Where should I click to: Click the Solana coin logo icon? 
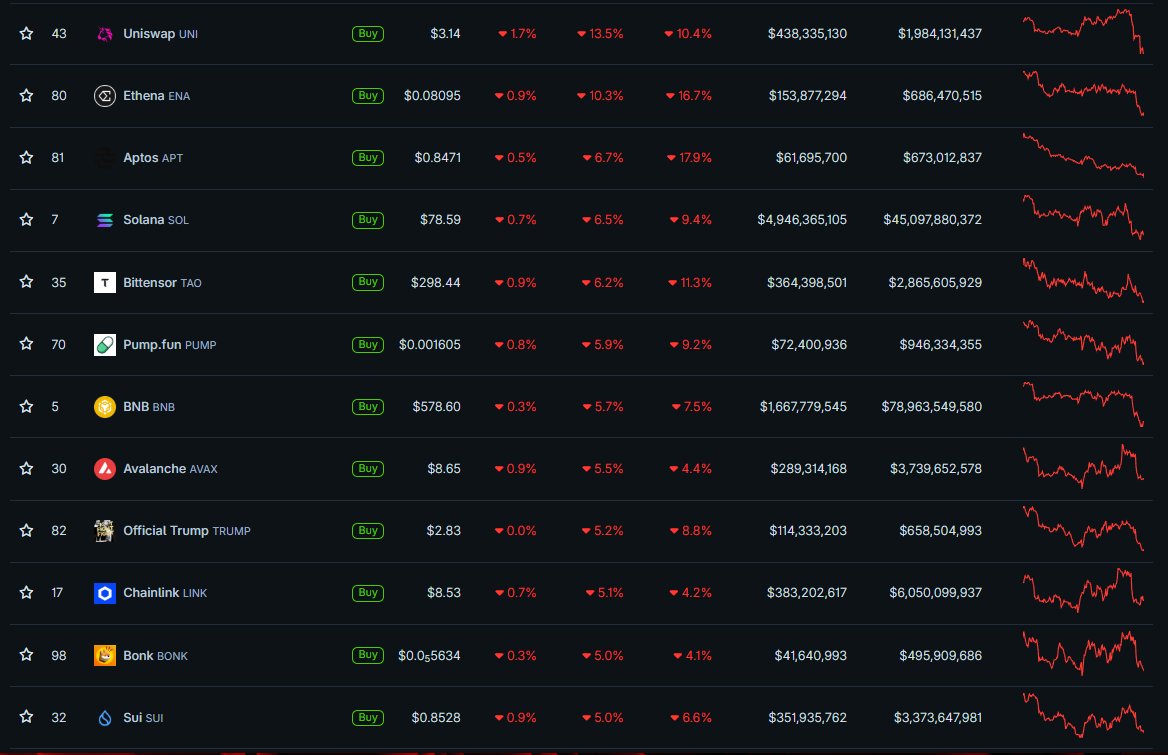[x=105, y=220]
